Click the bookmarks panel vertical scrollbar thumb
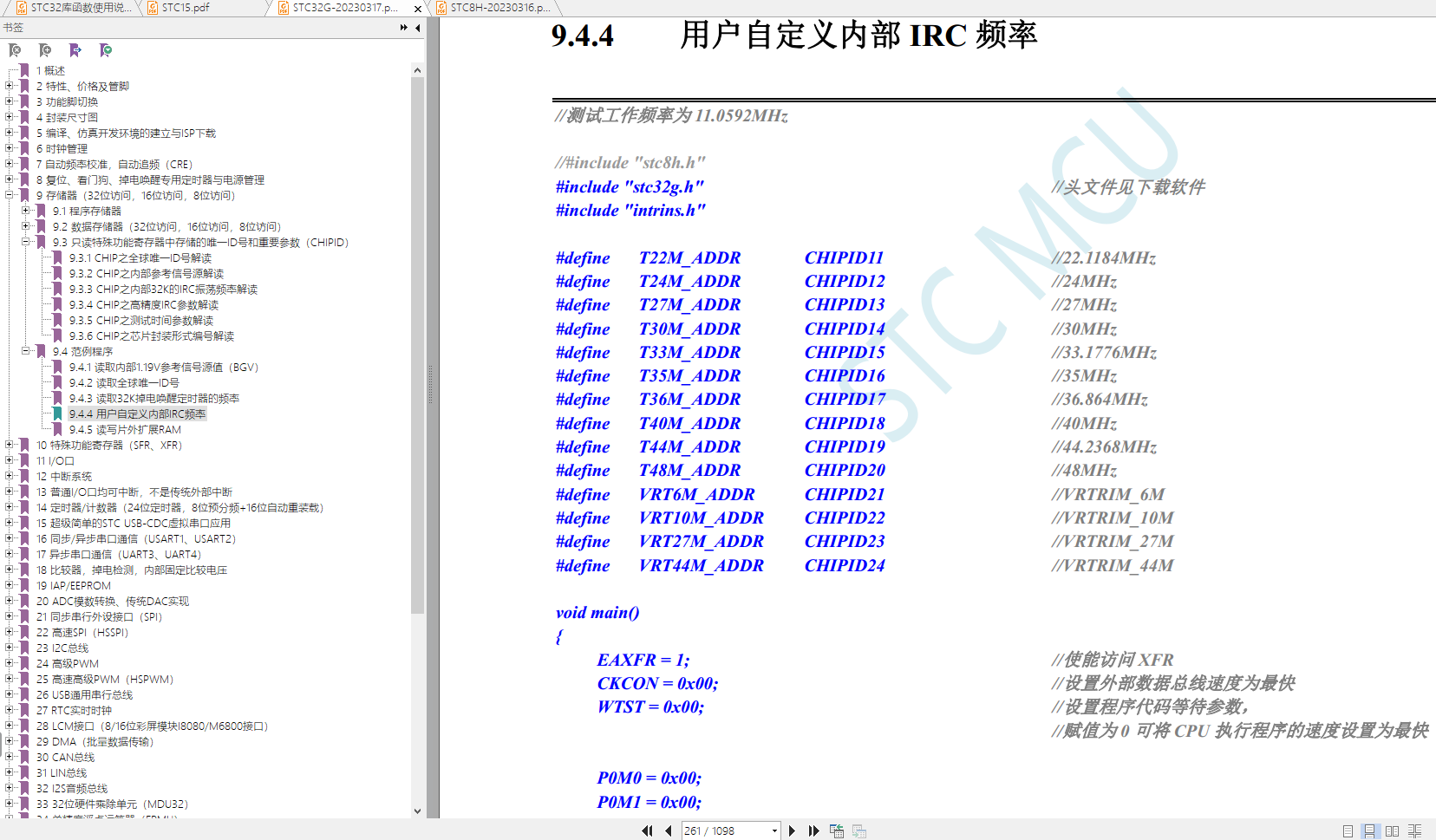This screenshot has width=1436, height=840. [x=417, y=345]
